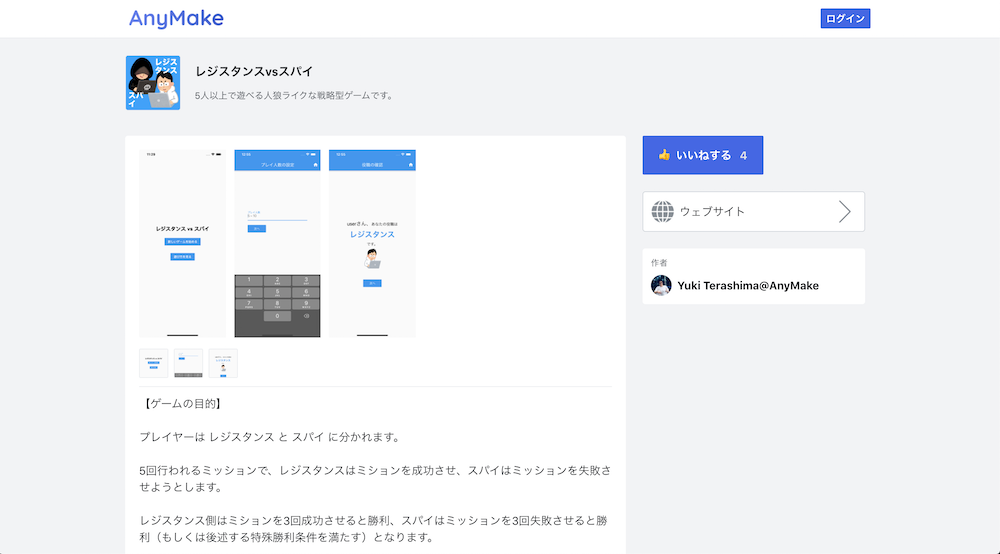The height and width of the screenshot is (554, 1000).
Task: Click the いいねする like button
Action: pos(702,155)
